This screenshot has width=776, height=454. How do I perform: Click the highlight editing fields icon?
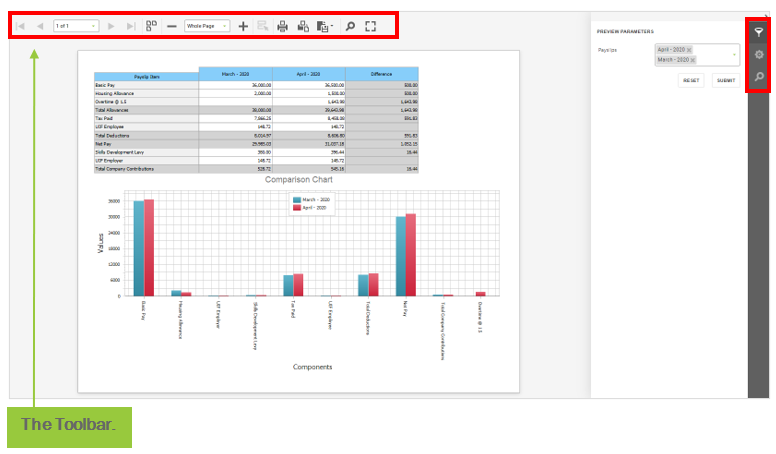point(263,26)
